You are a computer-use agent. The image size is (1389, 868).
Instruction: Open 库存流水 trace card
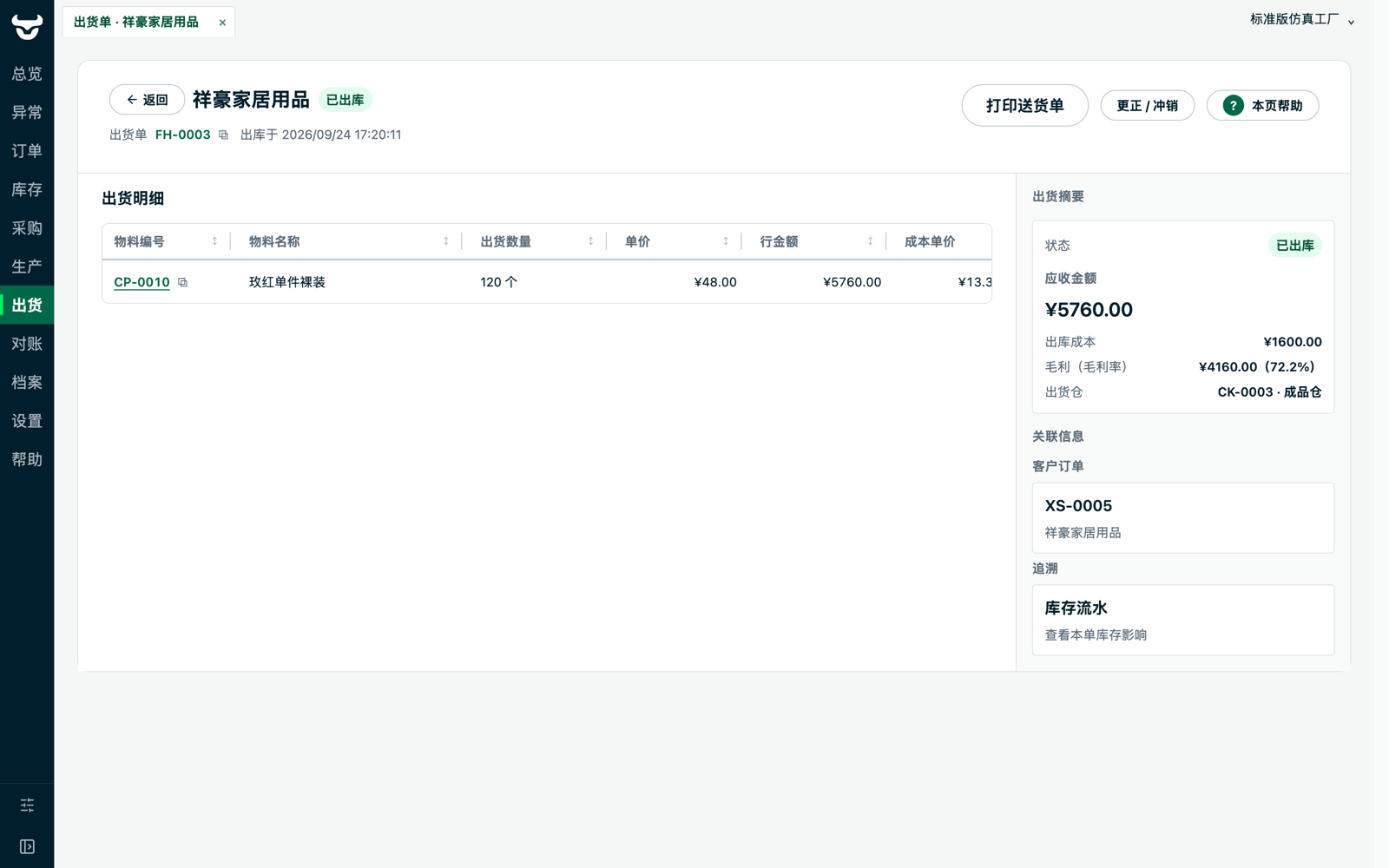tap(1182, 620)
